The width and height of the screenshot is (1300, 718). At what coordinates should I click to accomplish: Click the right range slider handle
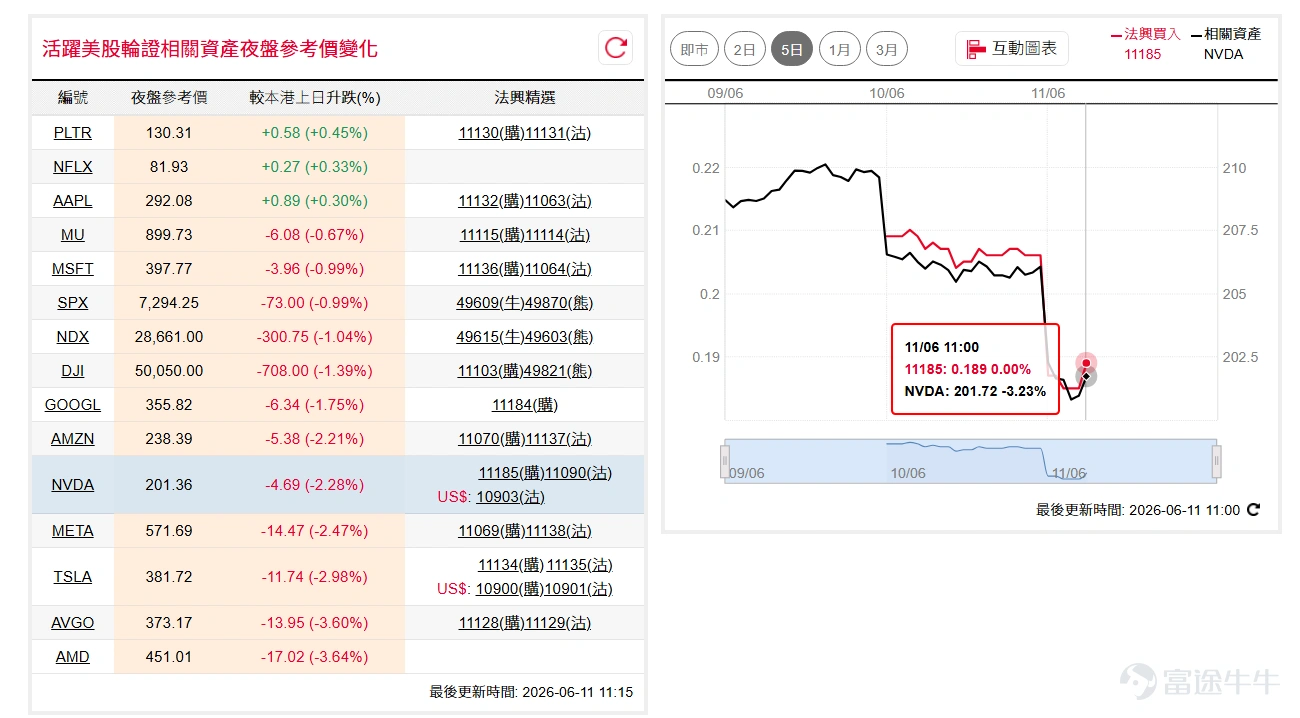point(1216,461)
